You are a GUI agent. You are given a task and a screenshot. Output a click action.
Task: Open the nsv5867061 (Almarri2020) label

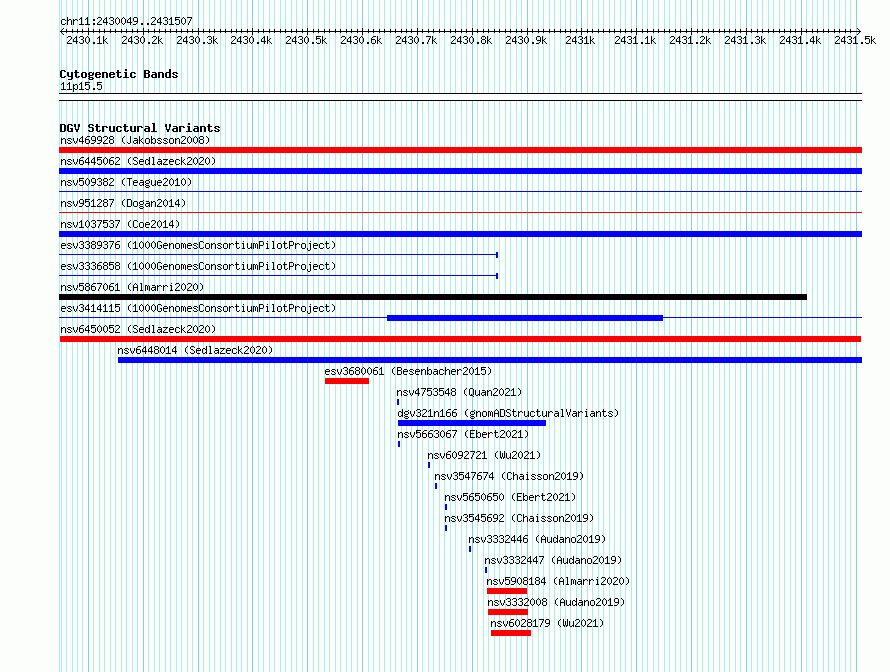click(x=132, y=287)
